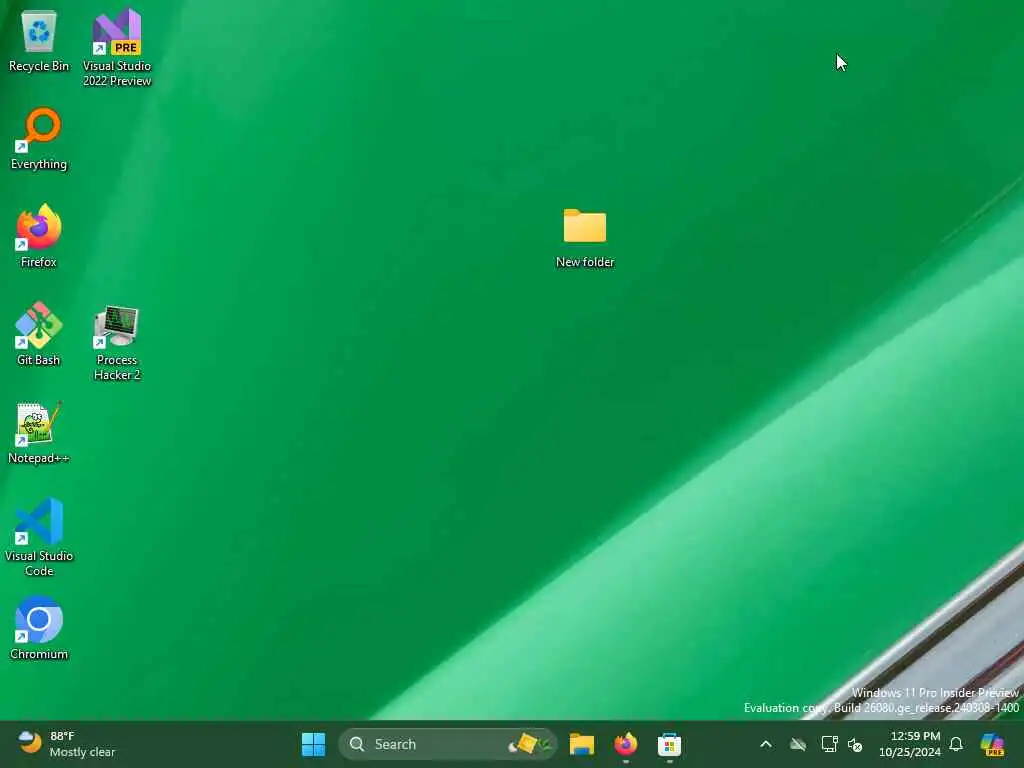The height and width of the screenshot is (768, 1024).
Task: Click the muted volume tray icon
Action: tap(855, 744)
